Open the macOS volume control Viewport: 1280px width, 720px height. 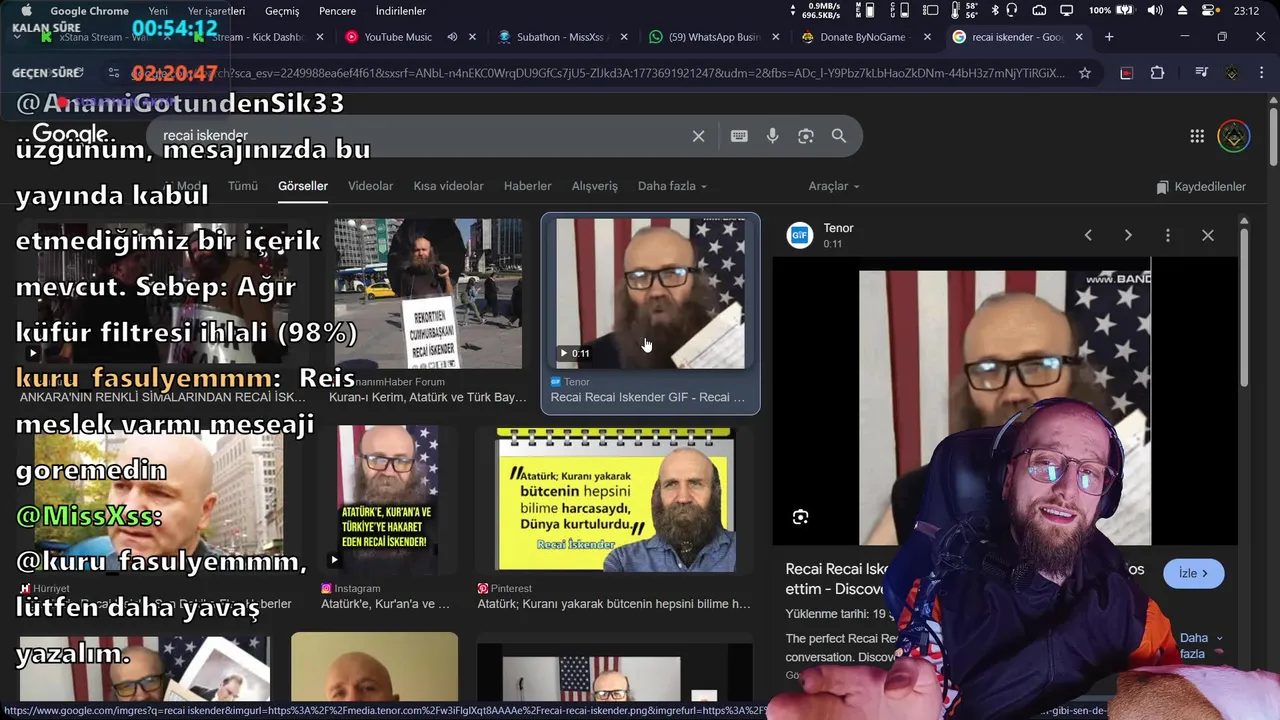point(1155,11)
